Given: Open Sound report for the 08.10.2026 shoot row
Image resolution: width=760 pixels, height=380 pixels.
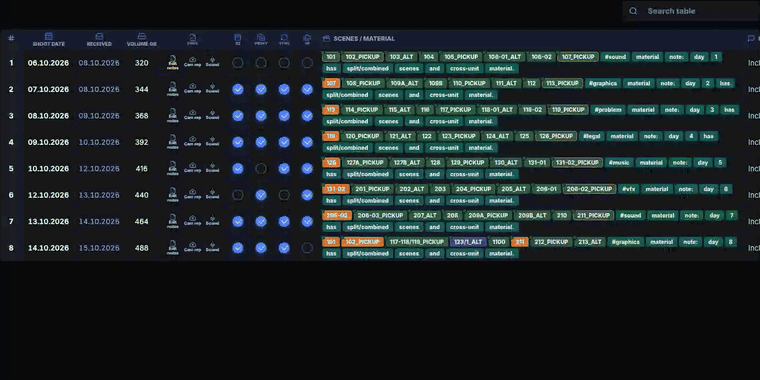Looking at the screenshot, I should 212,115.
